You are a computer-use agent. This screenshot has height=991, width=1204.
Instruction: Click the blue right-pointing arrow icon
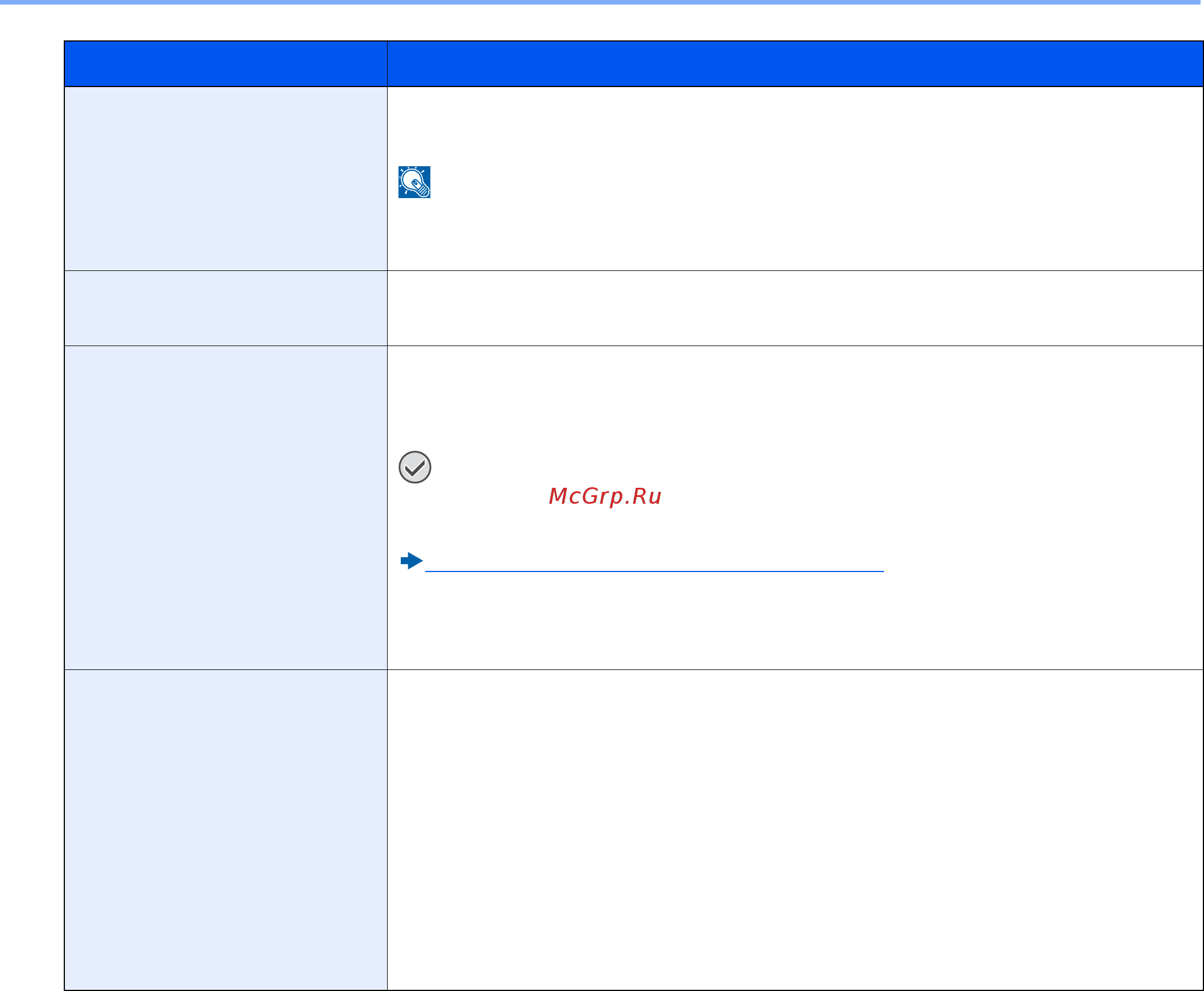click(x=412, y=561)
